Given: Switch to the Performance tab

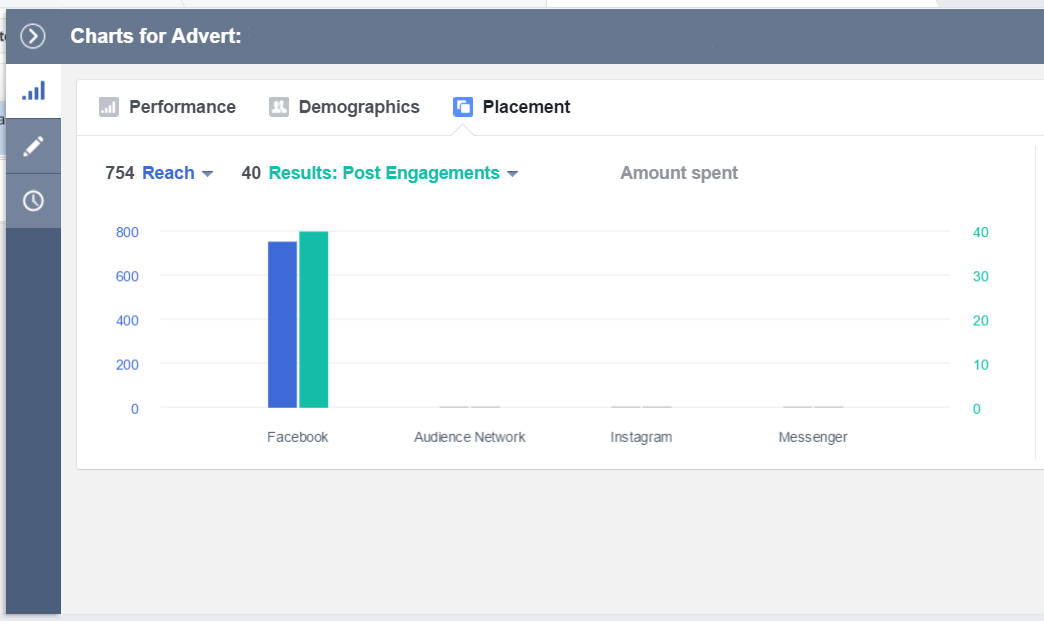Looking at the screenshot, I should coord(167,106).
